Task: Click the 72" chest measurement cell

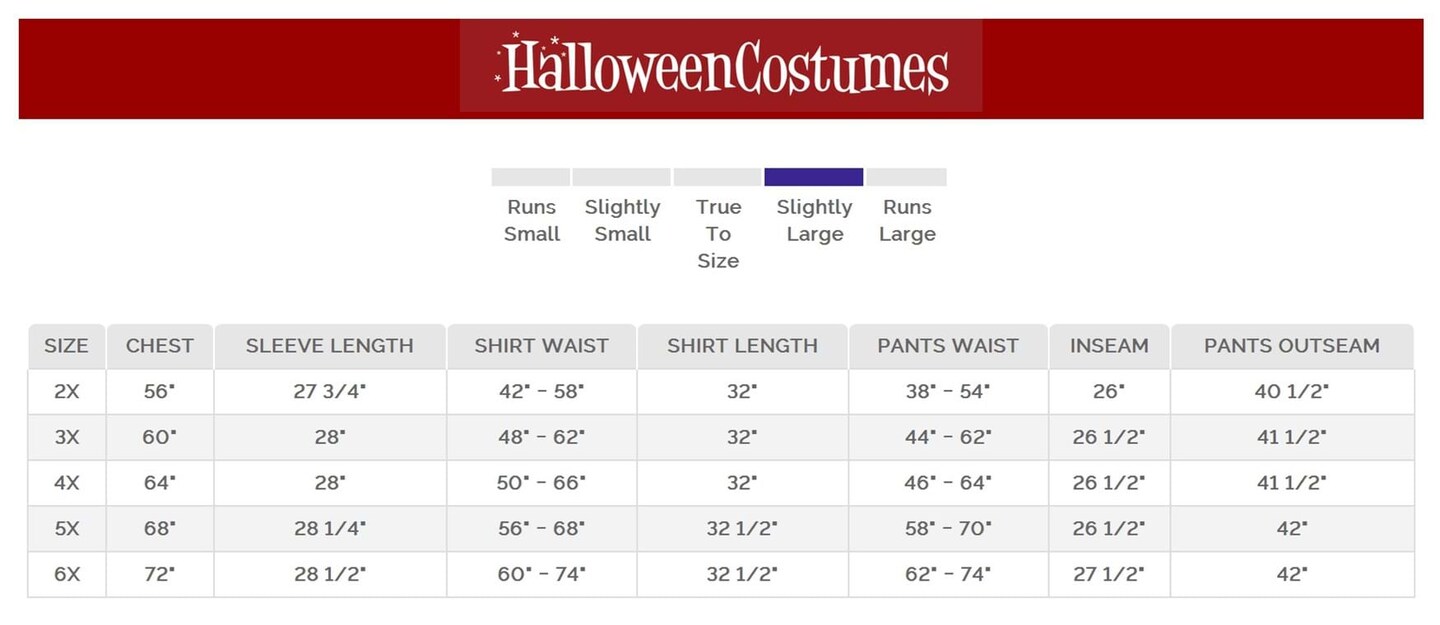Action: tap(160, 574)
